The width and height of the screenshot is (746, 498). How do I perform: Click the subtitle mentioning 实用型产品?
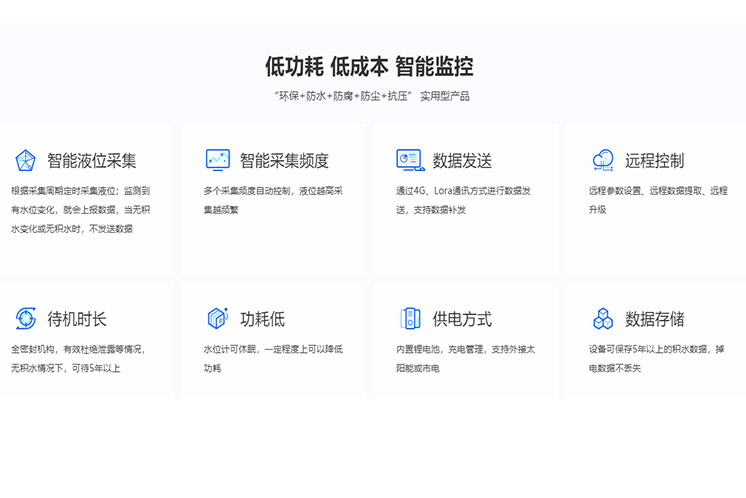[371, 97]
